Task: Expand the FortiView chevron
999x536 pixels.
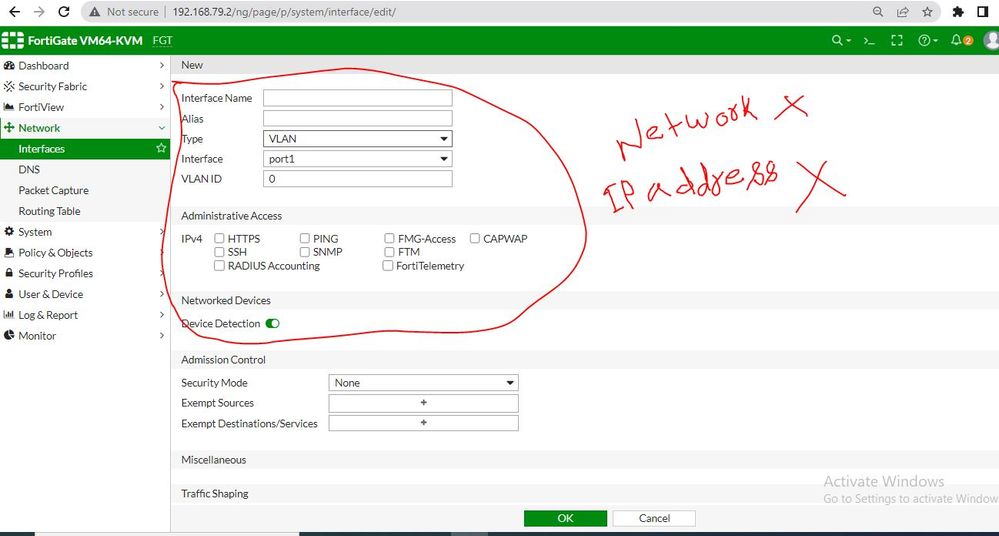Action: [161, 107]
